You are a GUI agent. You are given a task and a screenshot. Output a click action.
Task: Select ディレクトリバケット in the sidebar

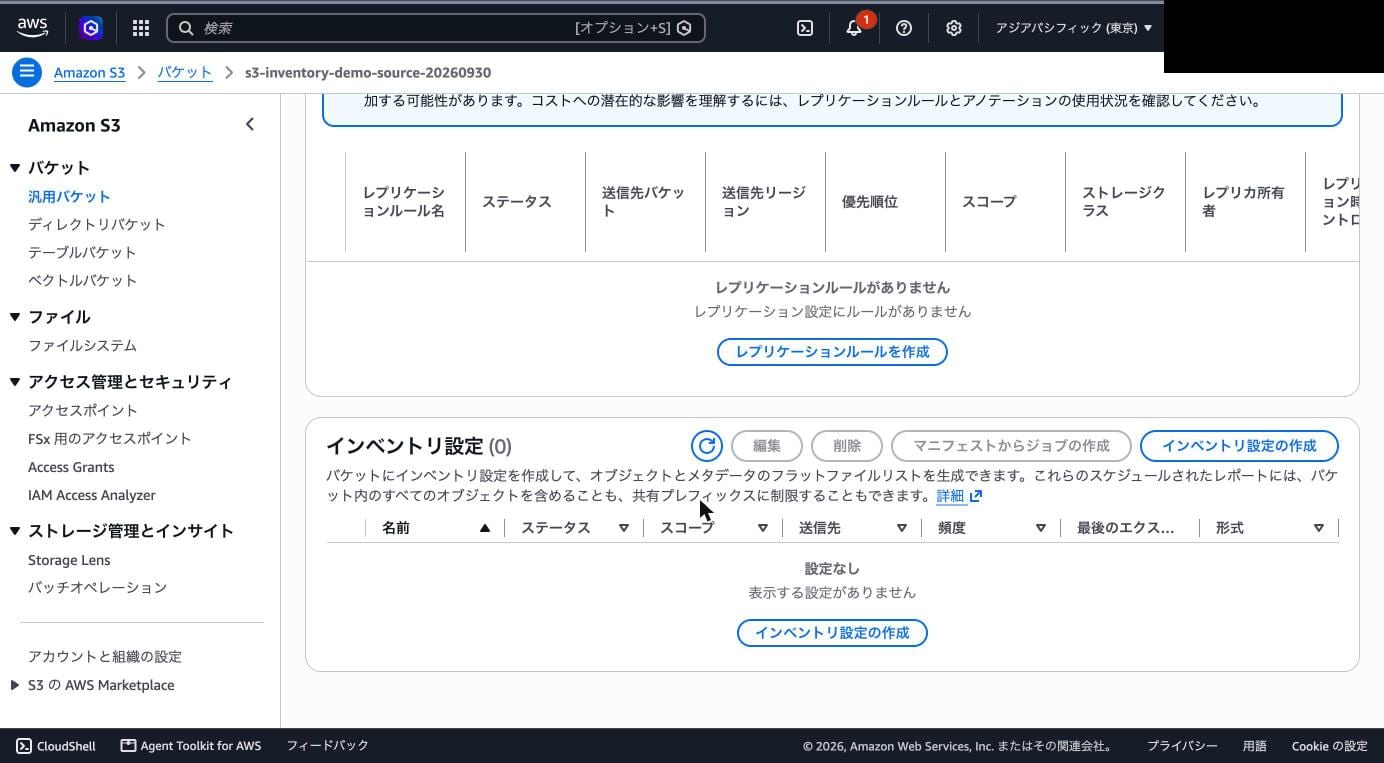coord(97,225)
